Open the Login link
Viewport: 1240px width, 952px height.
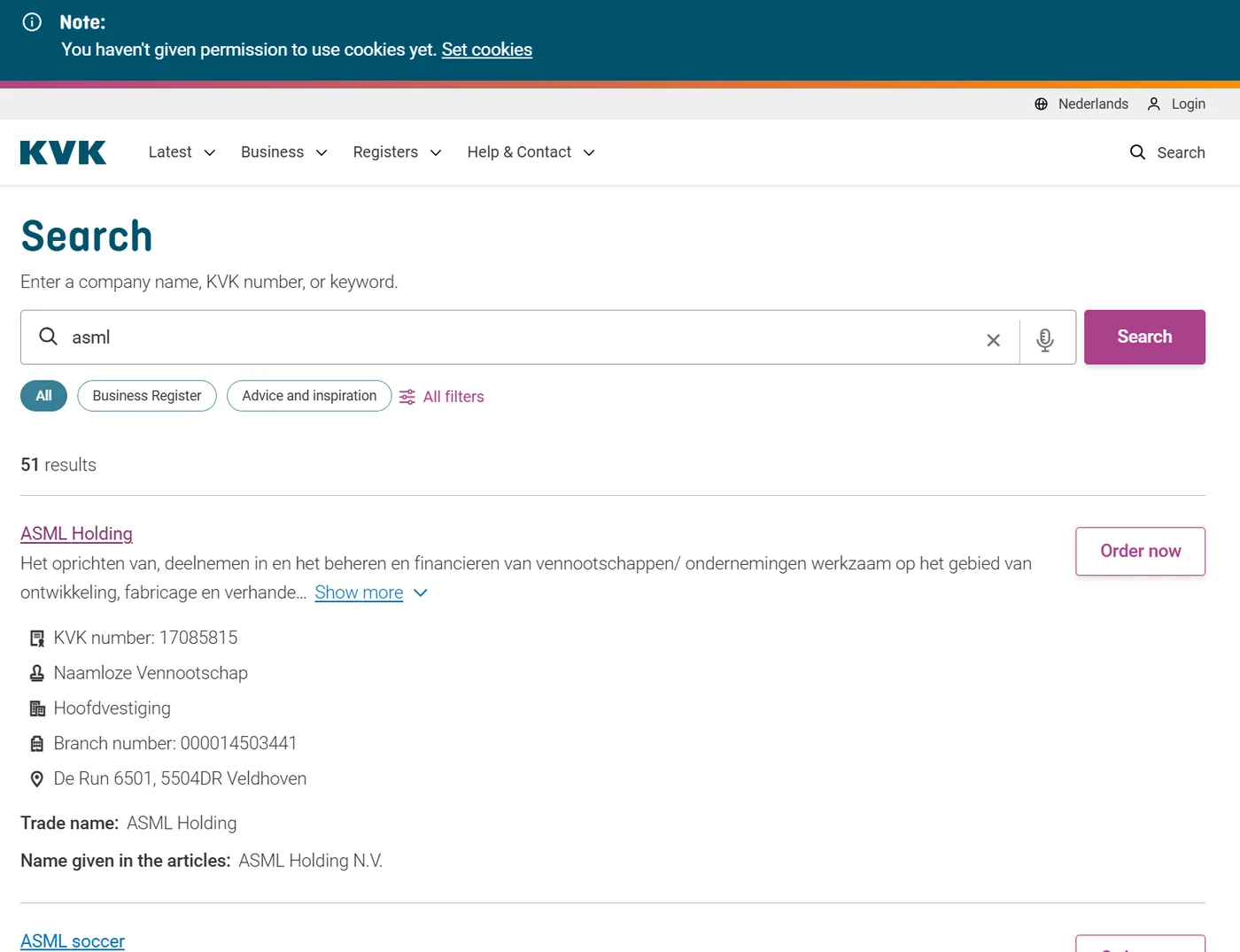pyautogui.click(x=1188, y=104)
